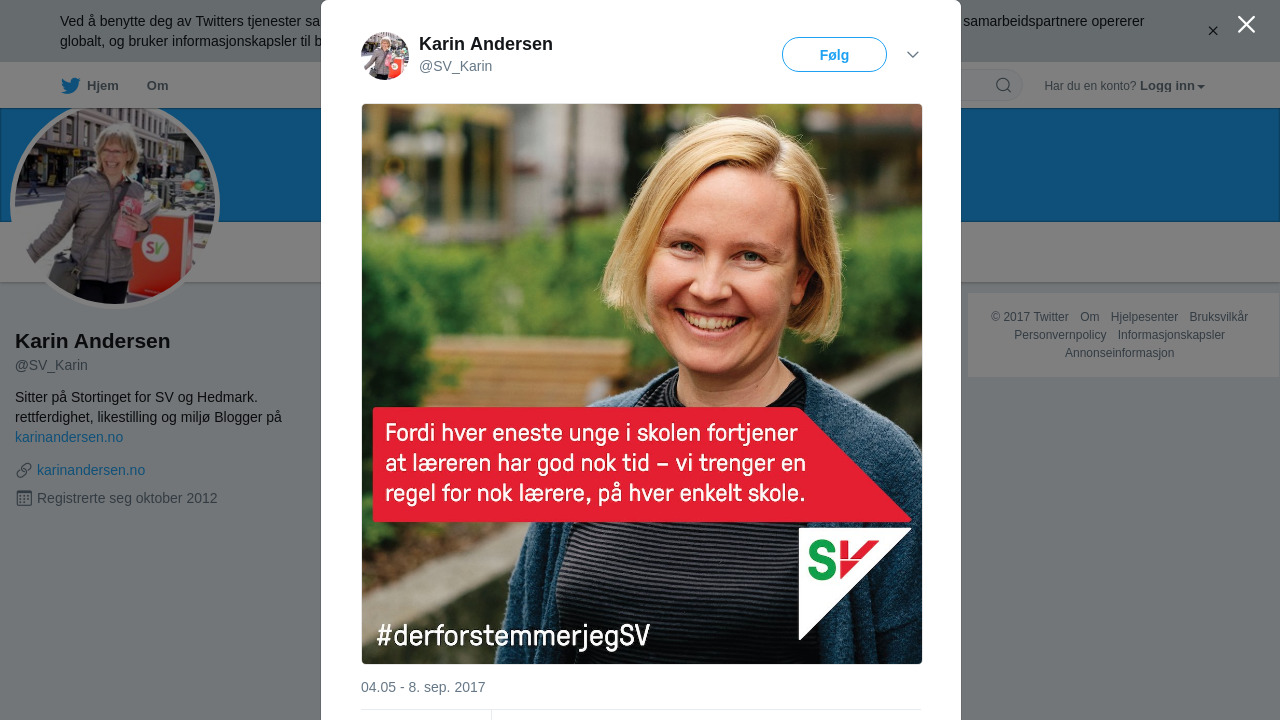The image size is (1280, 720).
Task: Open the Personvernpolicy footer link
Action: coord(1060,335)
